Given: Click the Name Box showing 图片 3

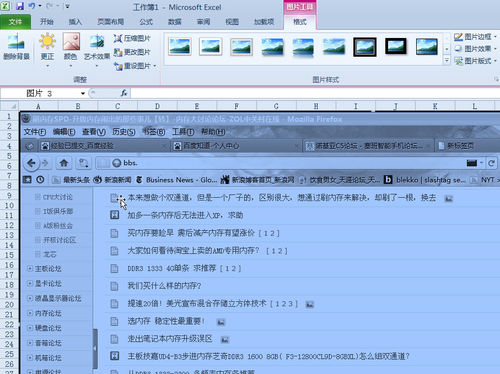Looking at the screenshot, I should click(39, 93).
